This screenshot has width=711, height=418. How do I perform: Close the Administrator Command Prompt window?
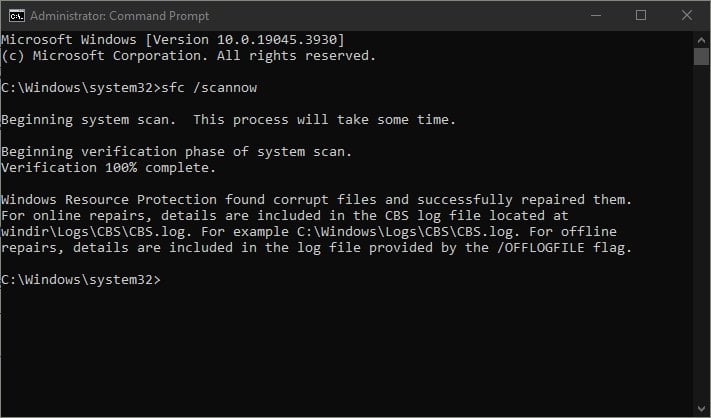pyautogui.click(x=687, y=16)
